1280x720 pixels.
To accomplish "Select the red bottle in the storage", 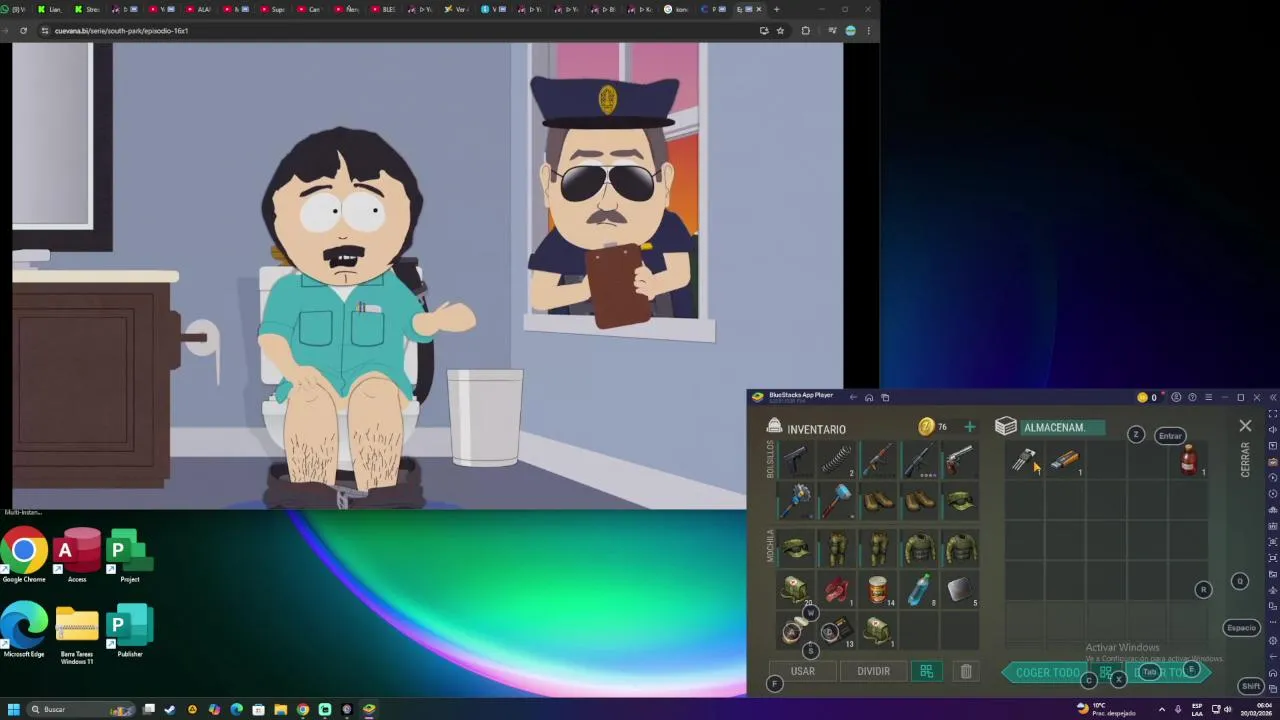I will (x=1188, y=460).
